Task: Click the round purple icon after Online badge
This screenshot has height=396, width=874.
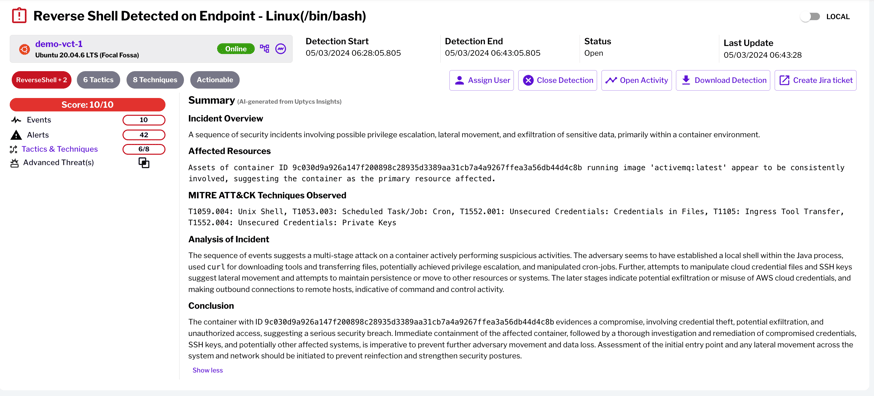Action: click(x=281, y=49)
